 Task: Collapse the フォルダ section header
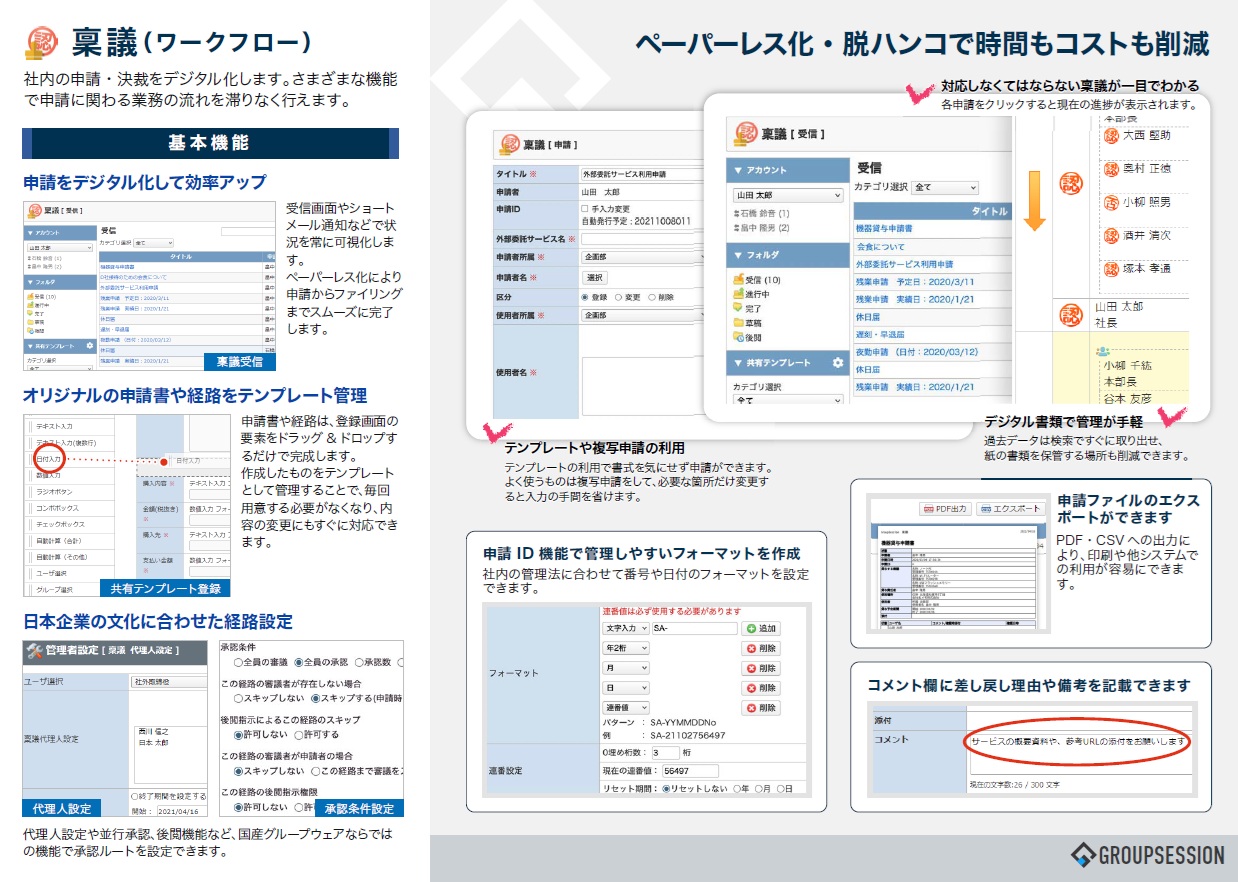[788, 255]
